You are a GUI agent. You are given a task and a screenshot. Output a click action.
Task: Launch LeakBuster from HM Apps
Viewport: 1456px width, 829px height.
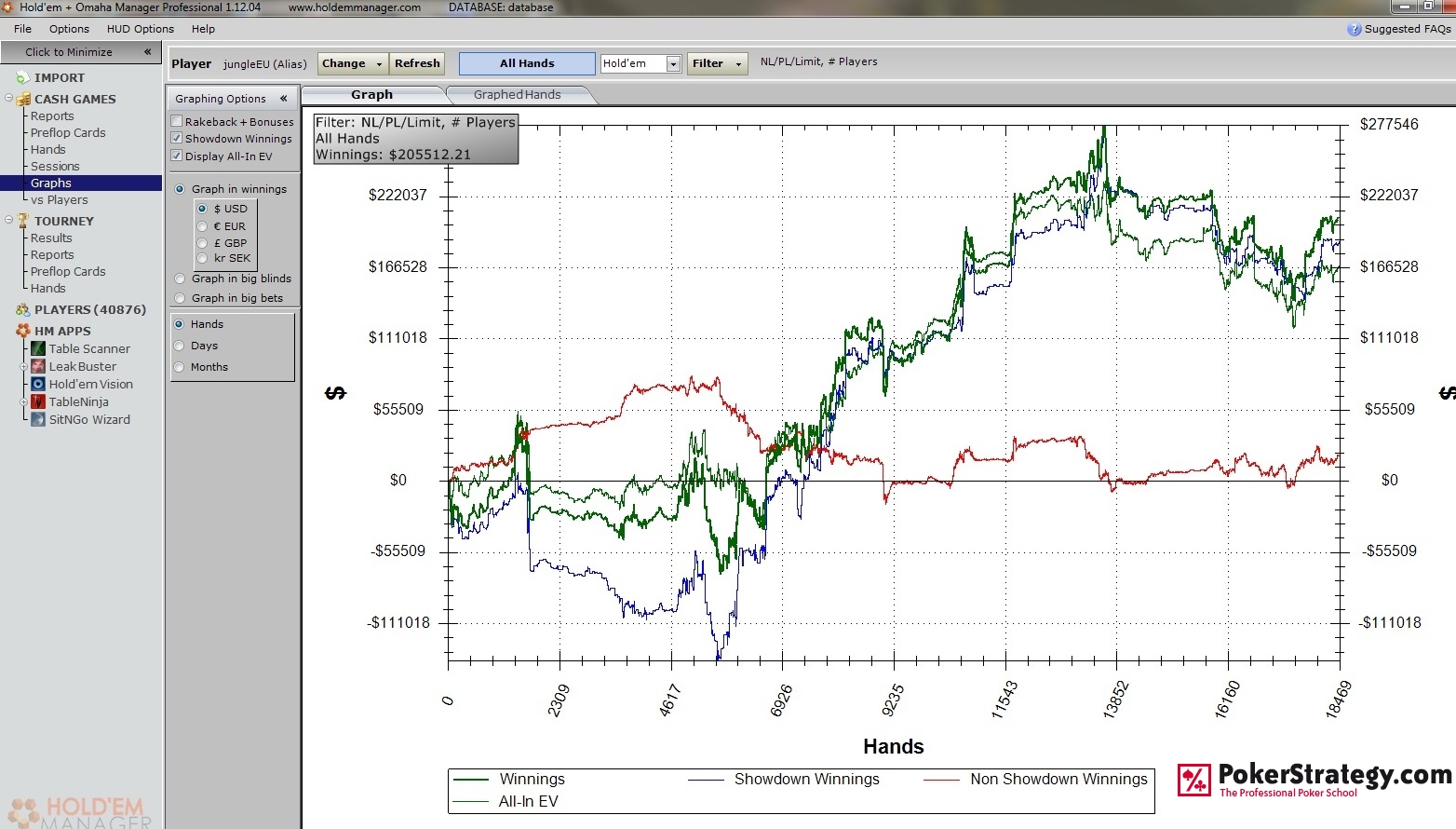38,366
